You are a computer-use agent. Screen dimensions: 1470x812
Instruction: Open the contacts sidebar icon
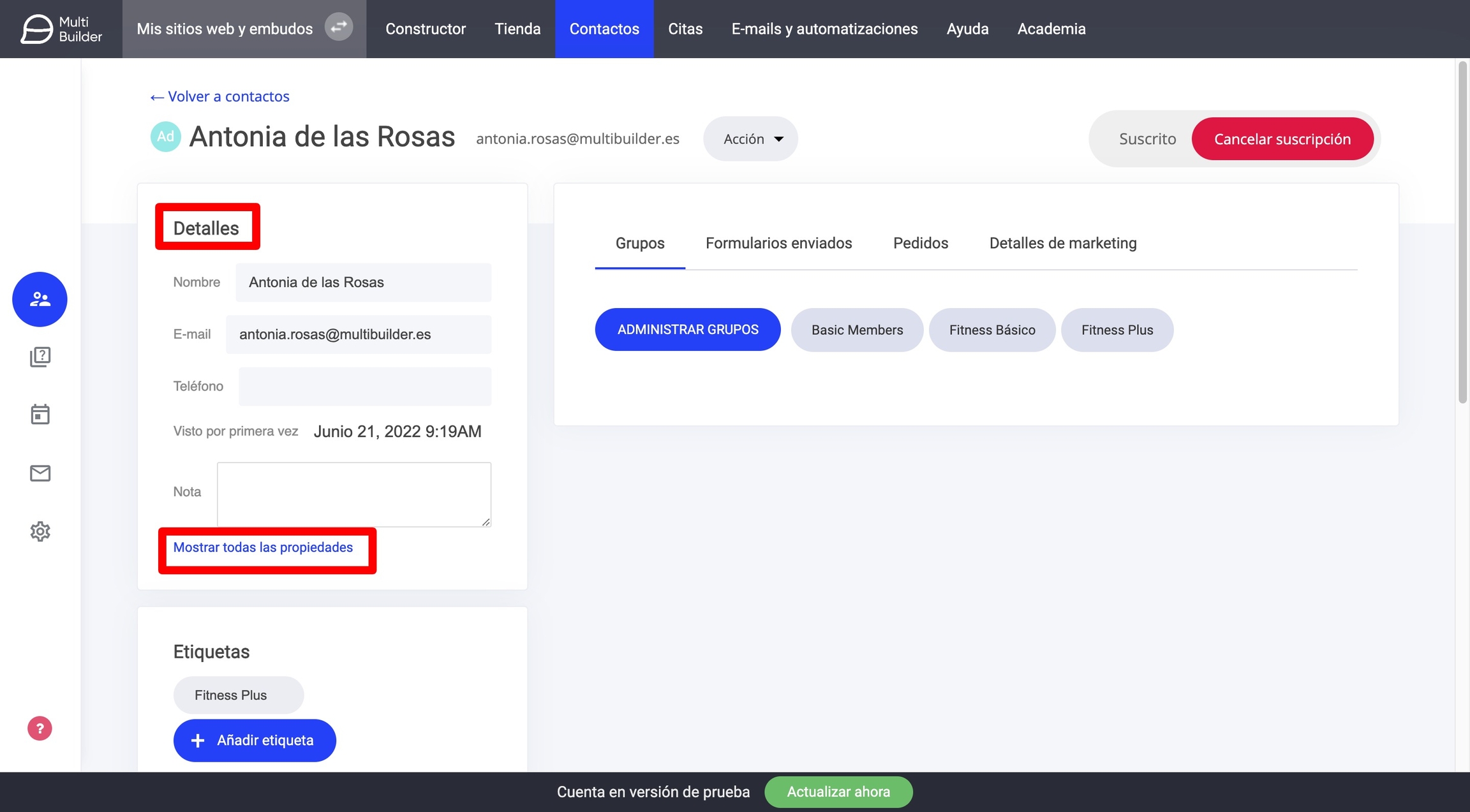click(40, 299)
